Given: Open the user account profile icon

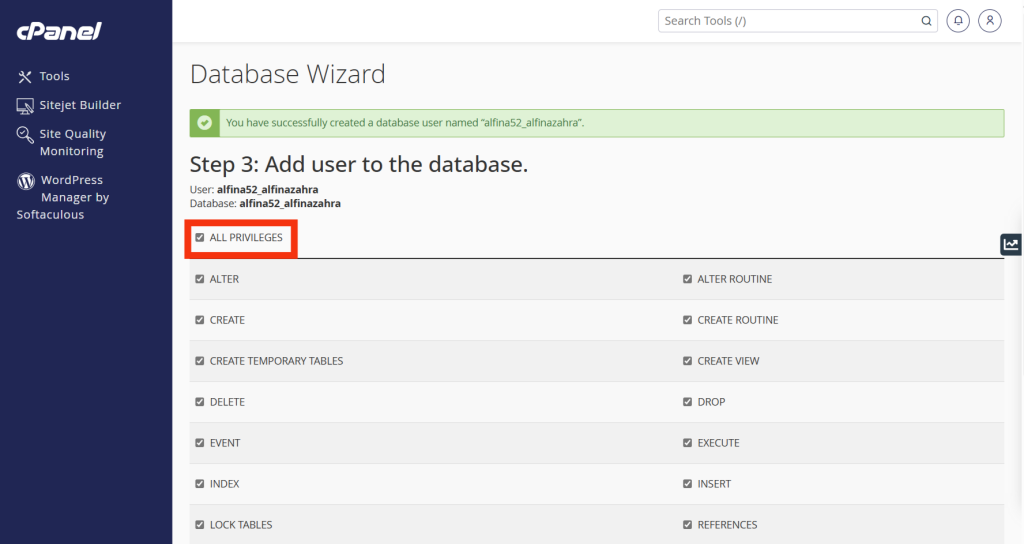Looking at the screenshot, I should tap(990, 21).
